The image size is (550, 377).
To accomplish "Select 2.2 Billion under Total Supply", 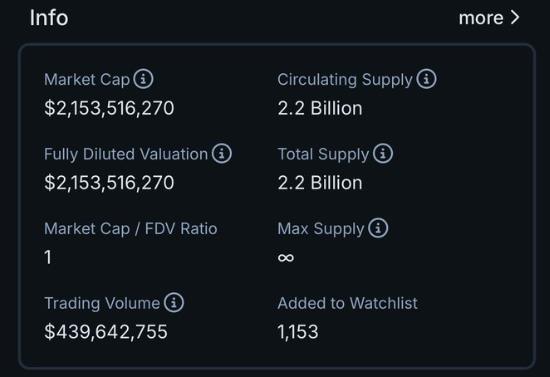I will 320,183.
